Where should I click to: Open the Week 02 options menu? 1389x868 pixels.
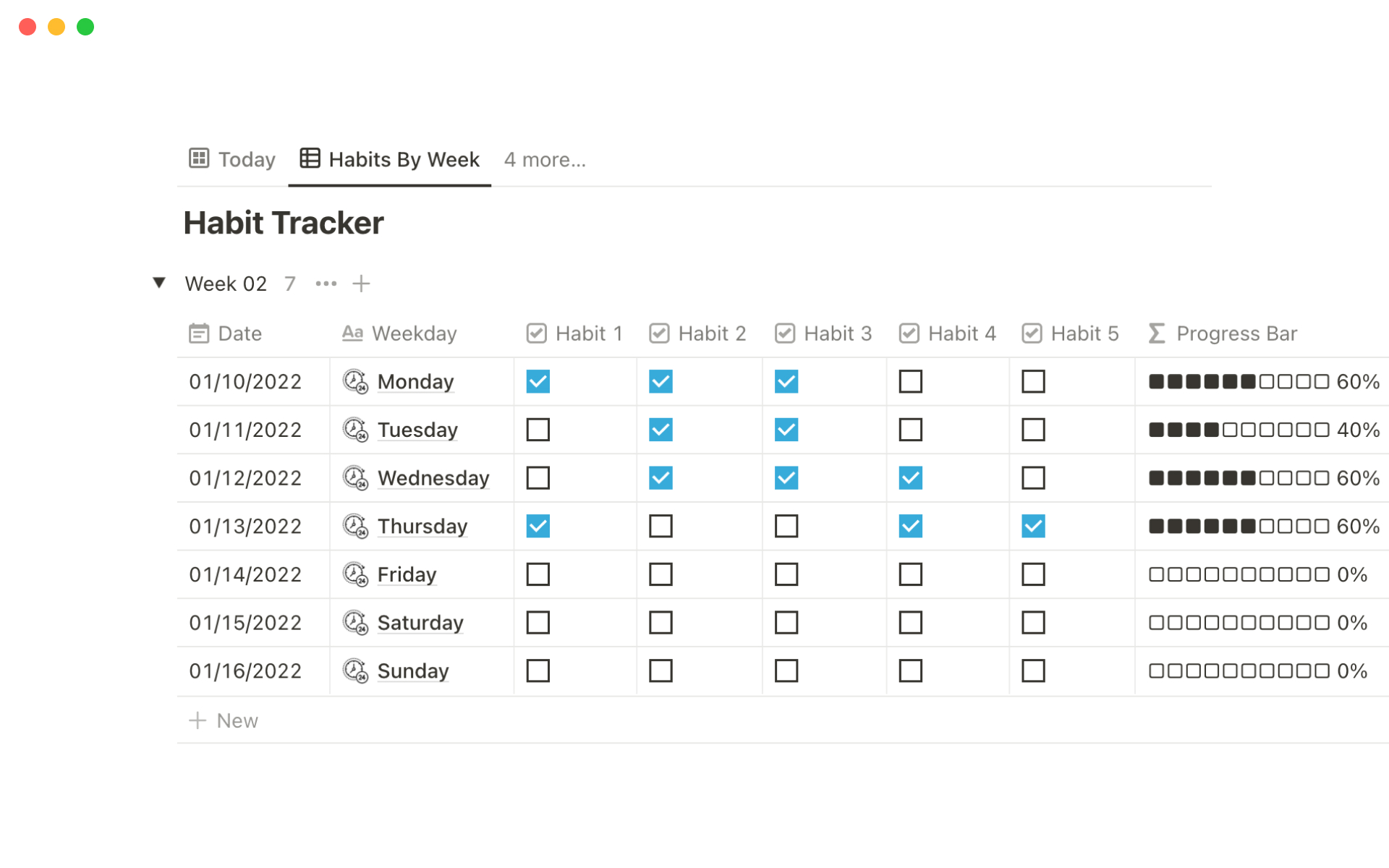[326, 284]
